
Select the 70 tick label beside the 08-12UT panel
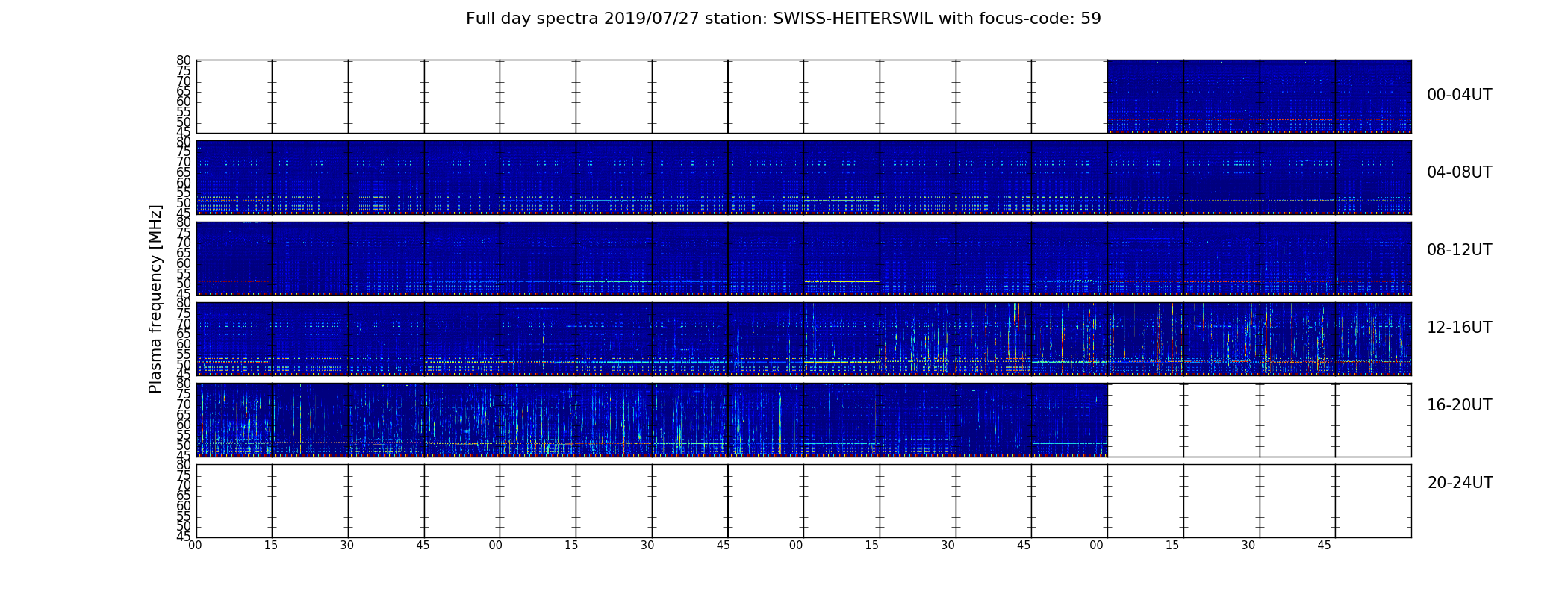184,243
